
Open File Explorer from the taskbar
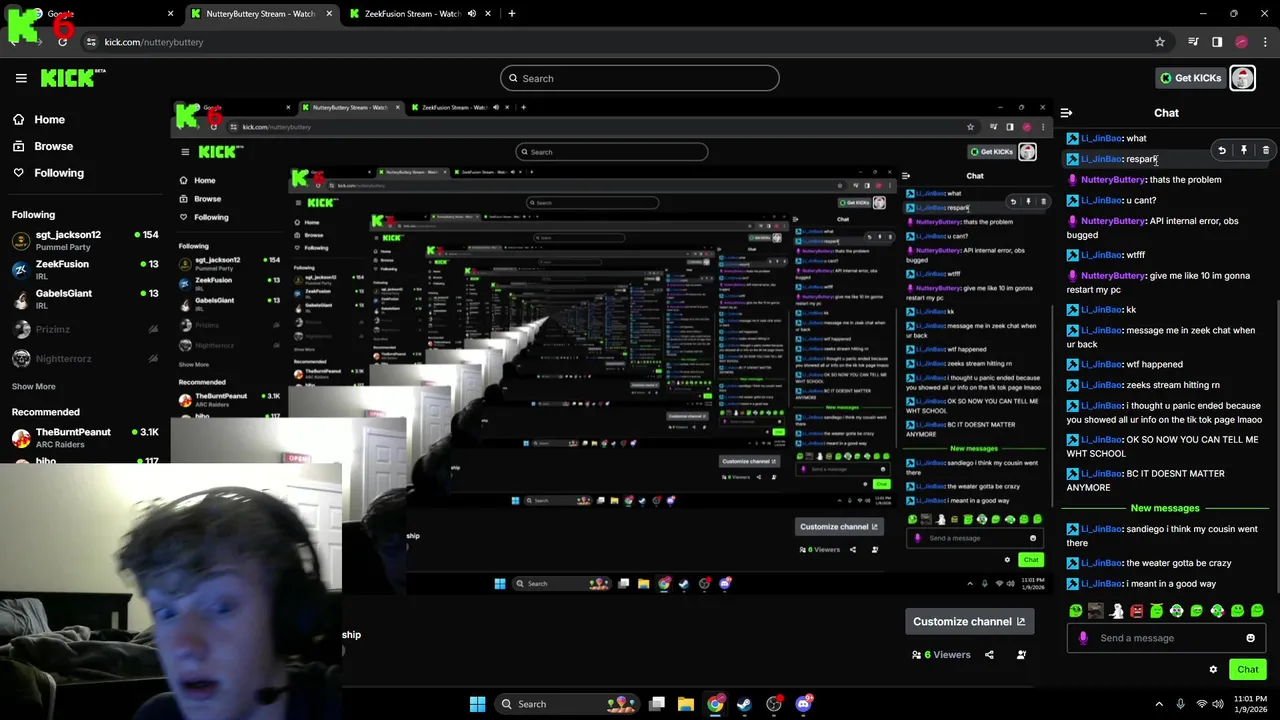click(686, 704)
